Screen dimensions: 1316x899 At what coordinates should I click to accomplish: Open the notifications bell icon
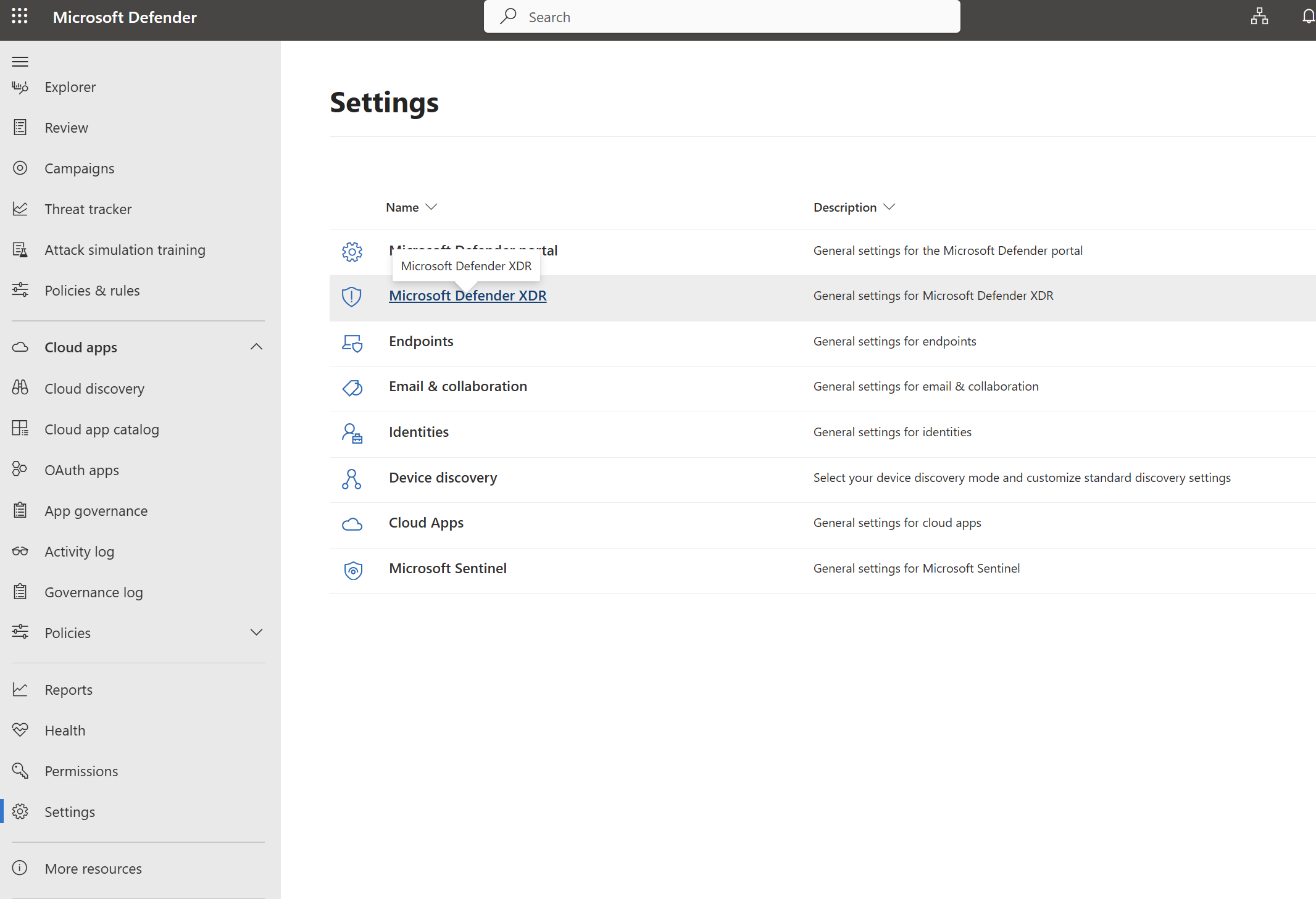coord(1309,17)
